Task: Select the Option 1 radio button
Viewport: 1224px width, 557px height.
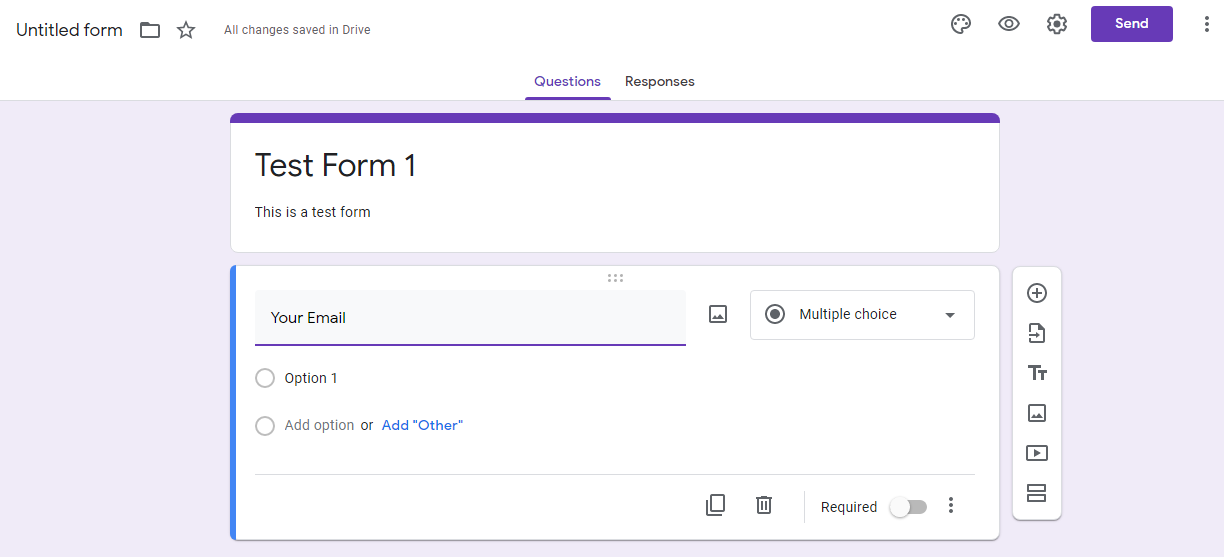Action: tap(265, 378)
